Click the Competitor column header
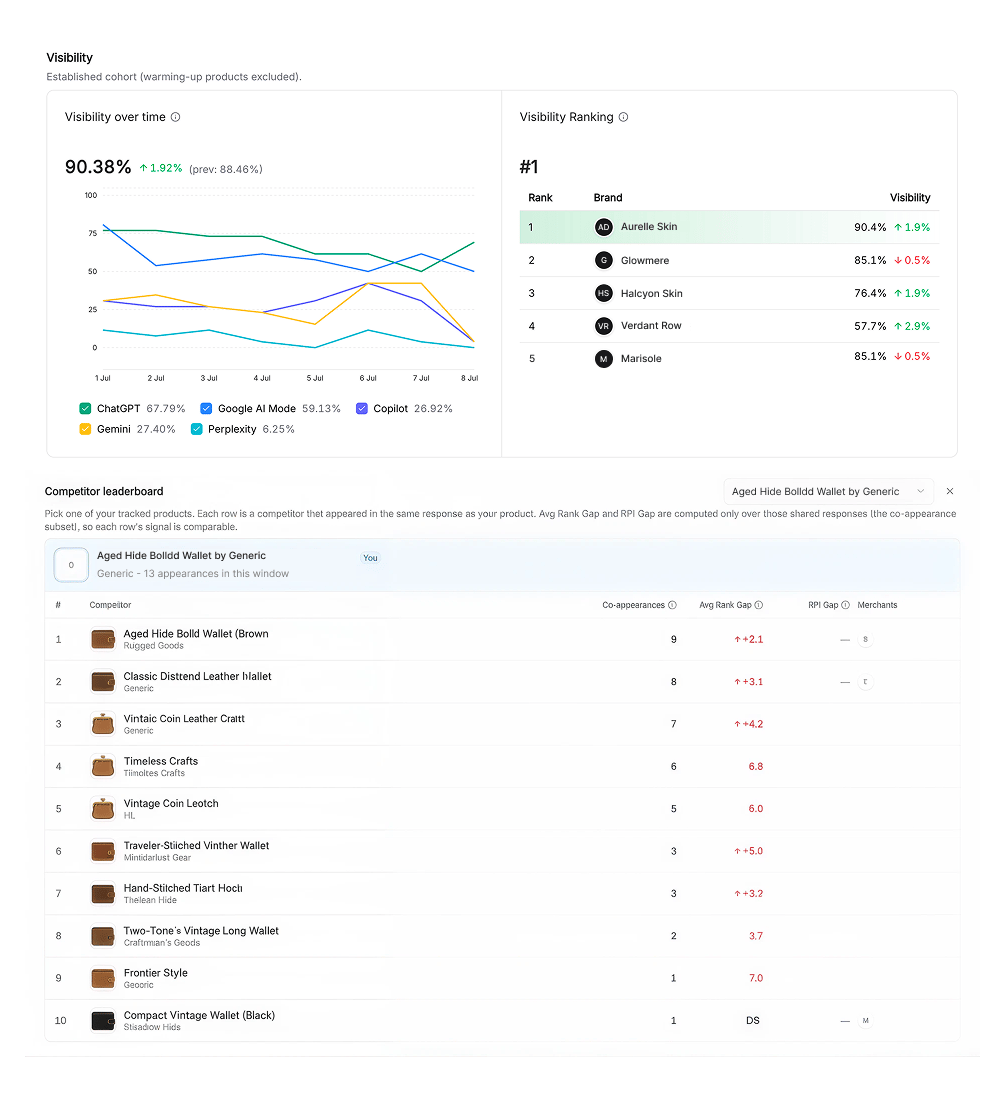The width and height of the screenshot is (1004, 1097). coord(110,605)
